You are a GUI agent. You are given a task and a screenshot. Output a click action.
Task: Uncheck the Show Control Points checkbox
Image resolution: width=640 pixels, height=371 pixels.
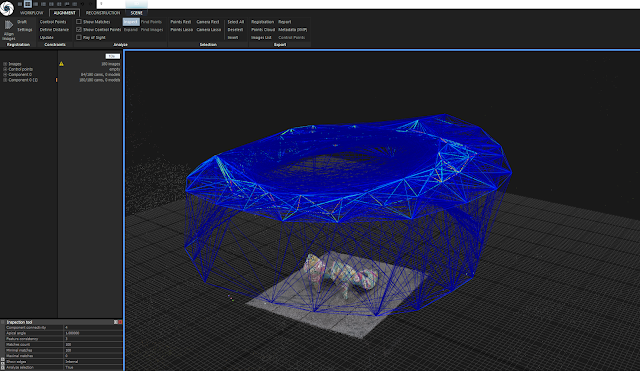[79, 29]
